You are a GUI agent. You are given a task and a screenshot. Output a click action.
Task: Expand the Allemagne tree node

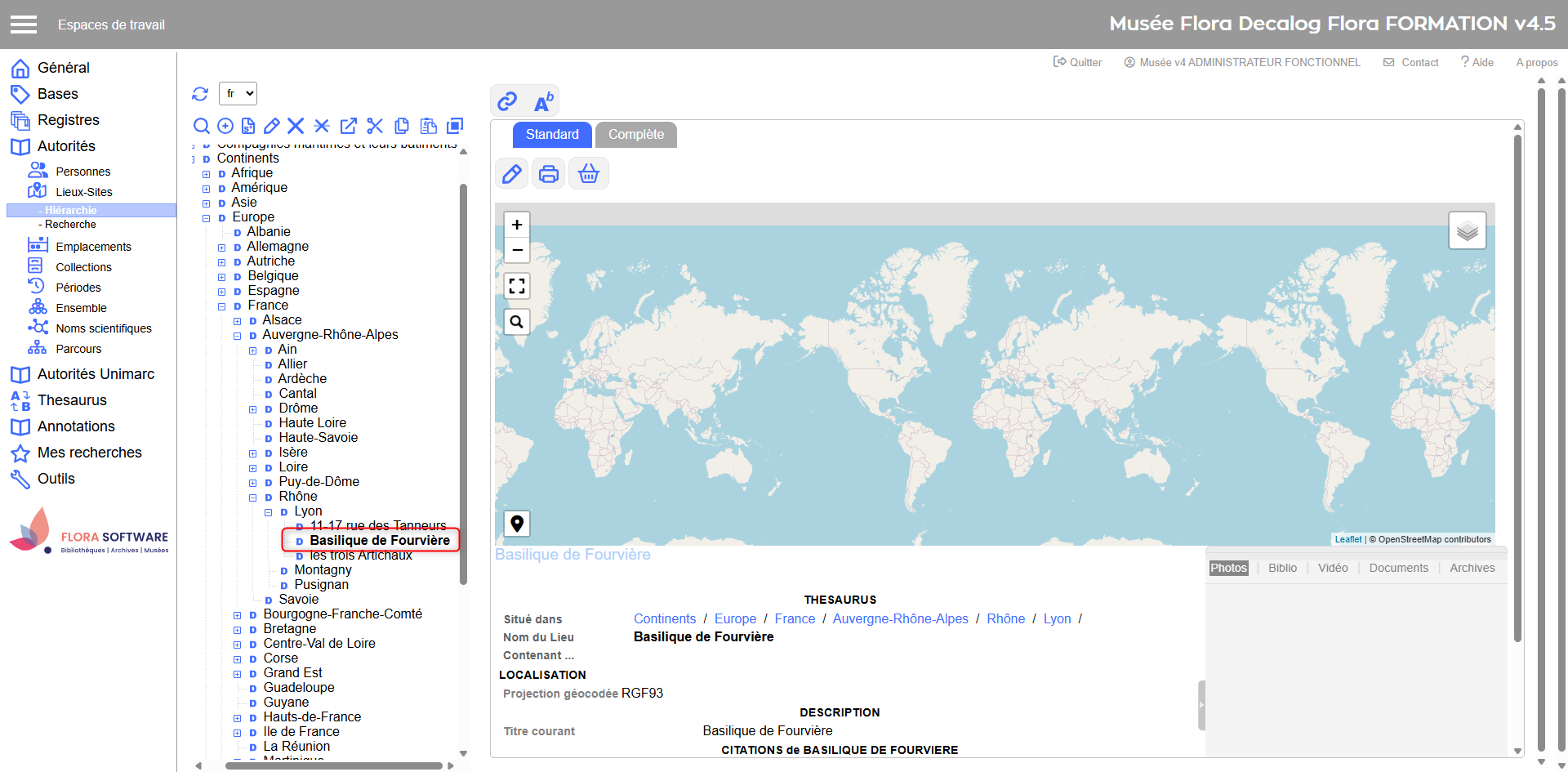[x=221, y=248]
